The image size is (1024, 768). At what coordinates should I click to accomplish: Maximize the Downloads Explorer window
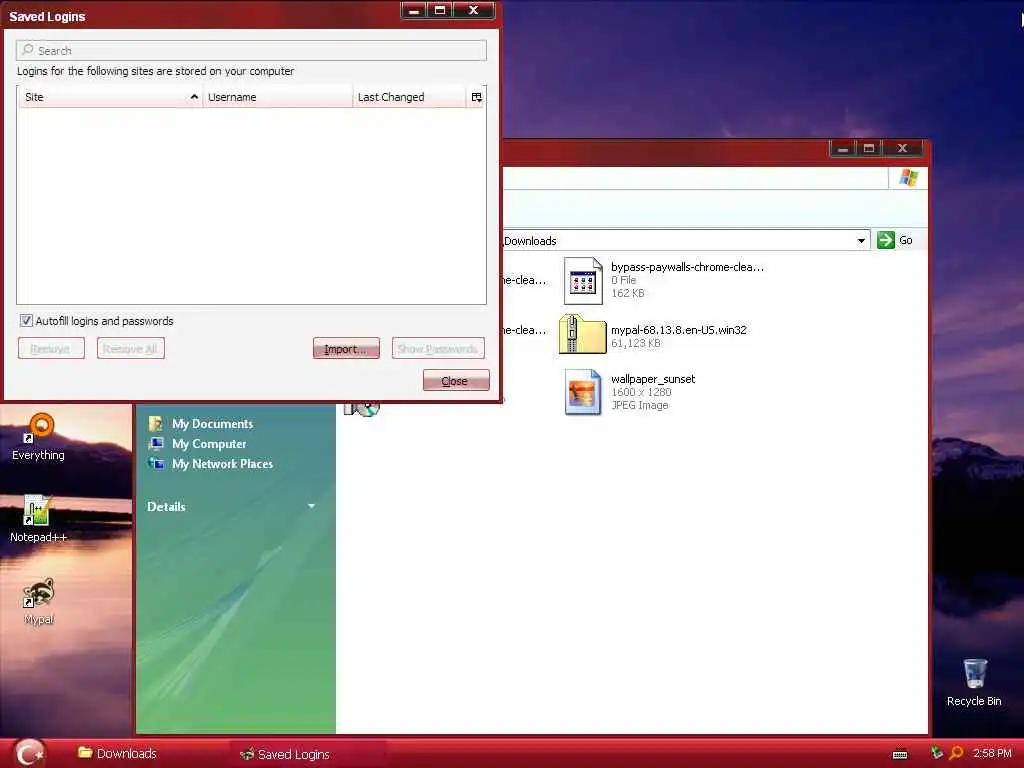(x=869, y=149)
